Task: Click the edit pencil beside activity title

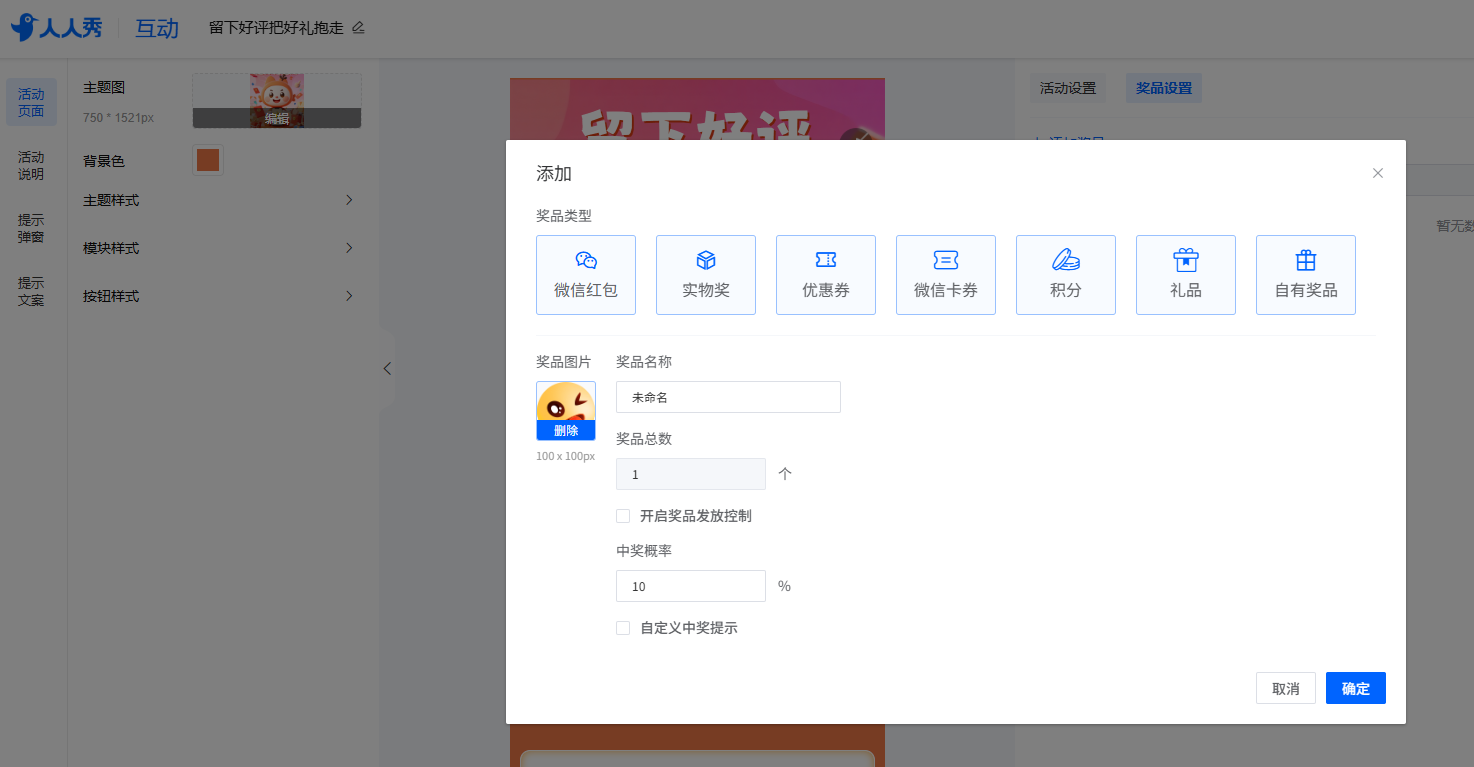Action: coord(358,28)
